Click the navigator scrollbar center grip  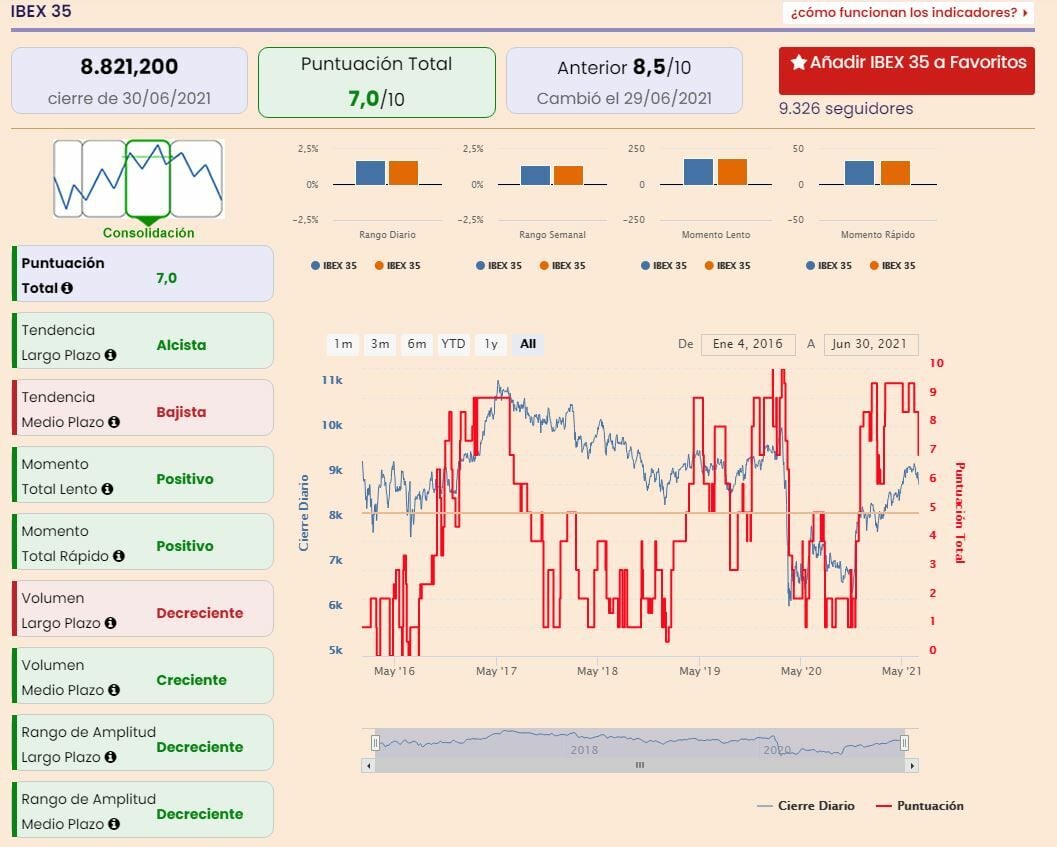pos(640,765)
